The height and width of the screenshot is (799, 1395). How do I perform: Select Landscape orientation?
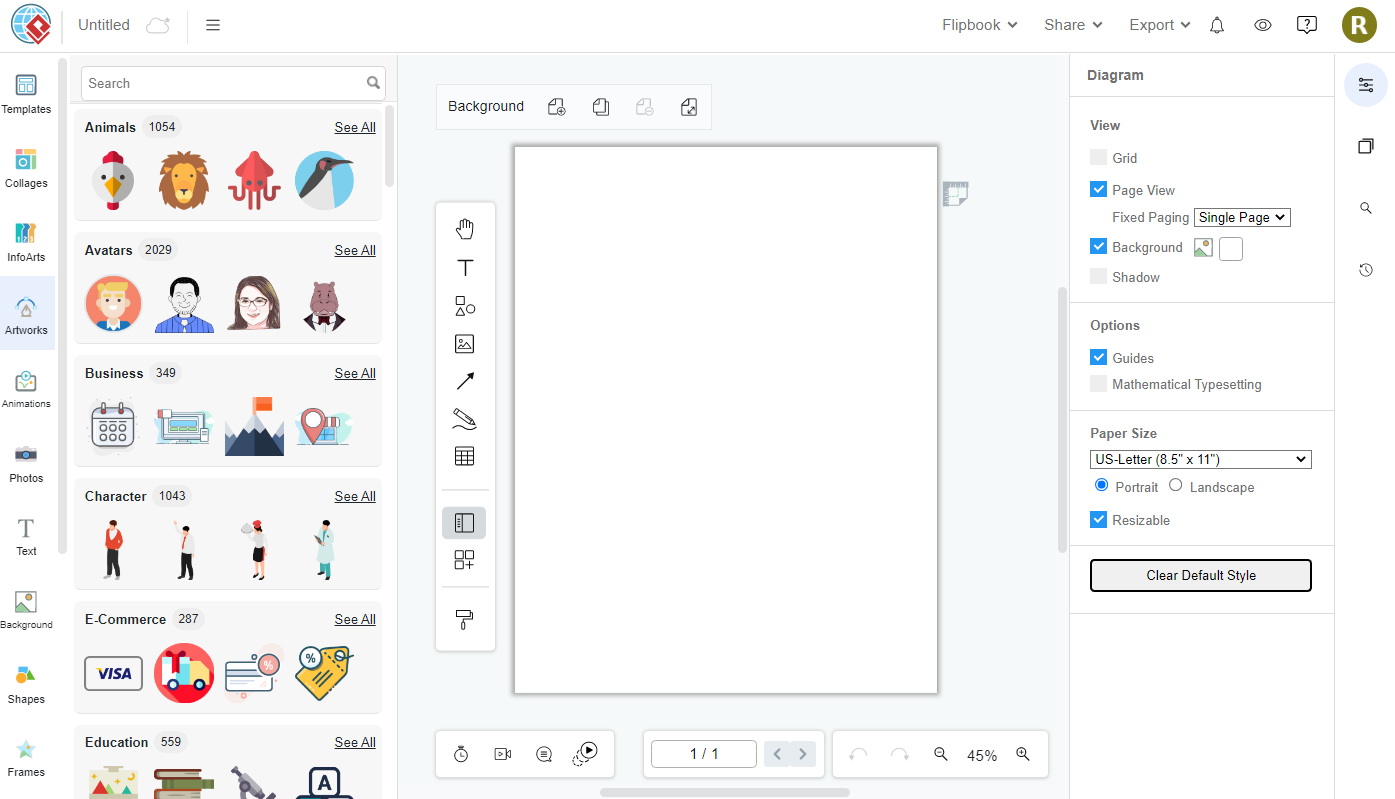[x=1176, y=486]
